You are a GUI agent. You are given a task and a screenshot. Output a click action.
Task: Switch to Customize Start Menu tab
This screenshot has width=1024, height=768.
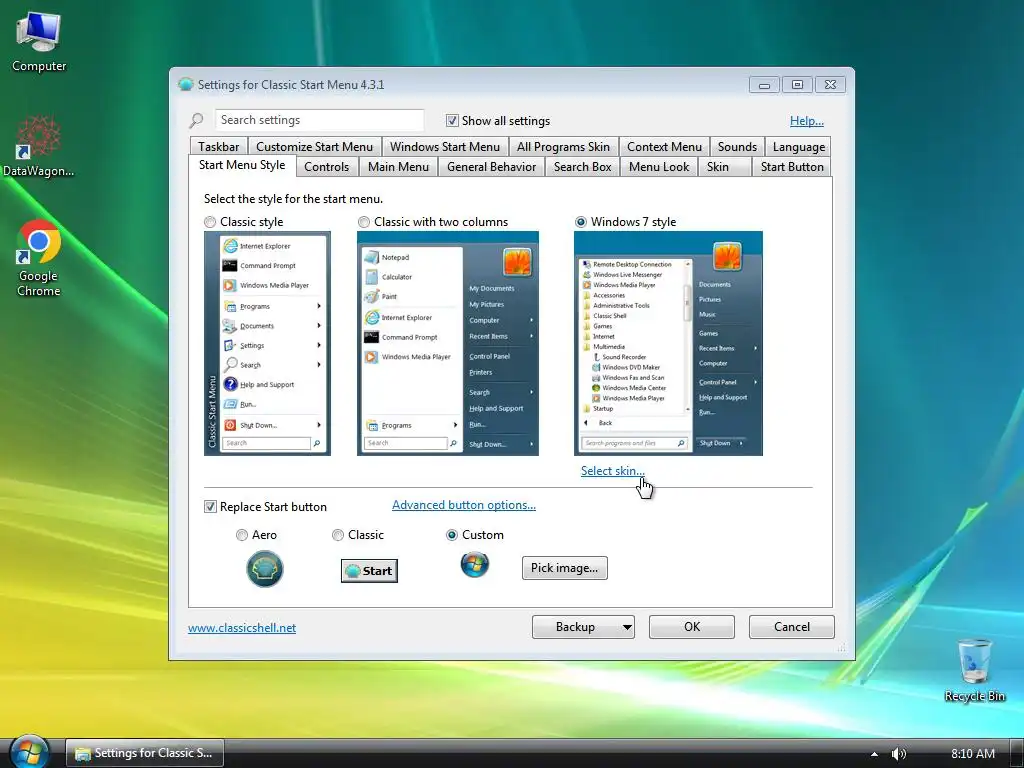[x=314, y=147]
